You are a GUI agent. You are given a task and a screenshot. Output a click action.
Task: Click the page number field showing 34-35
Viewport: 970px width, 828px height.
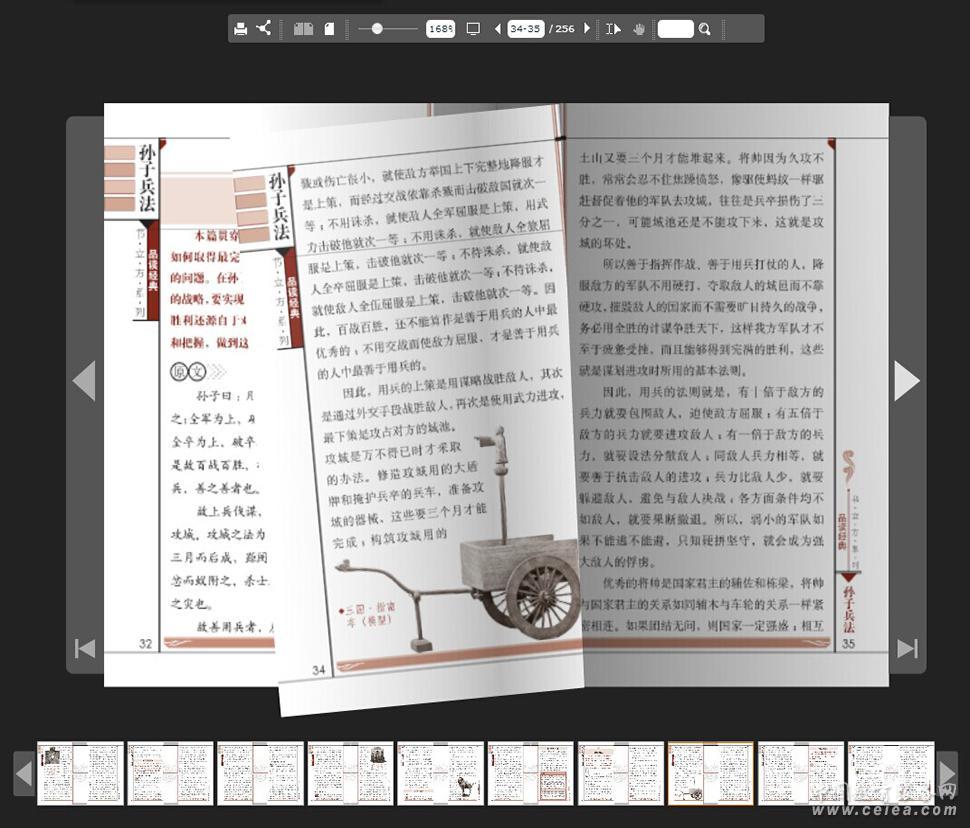pyautogui.click(x=525, y=29)
